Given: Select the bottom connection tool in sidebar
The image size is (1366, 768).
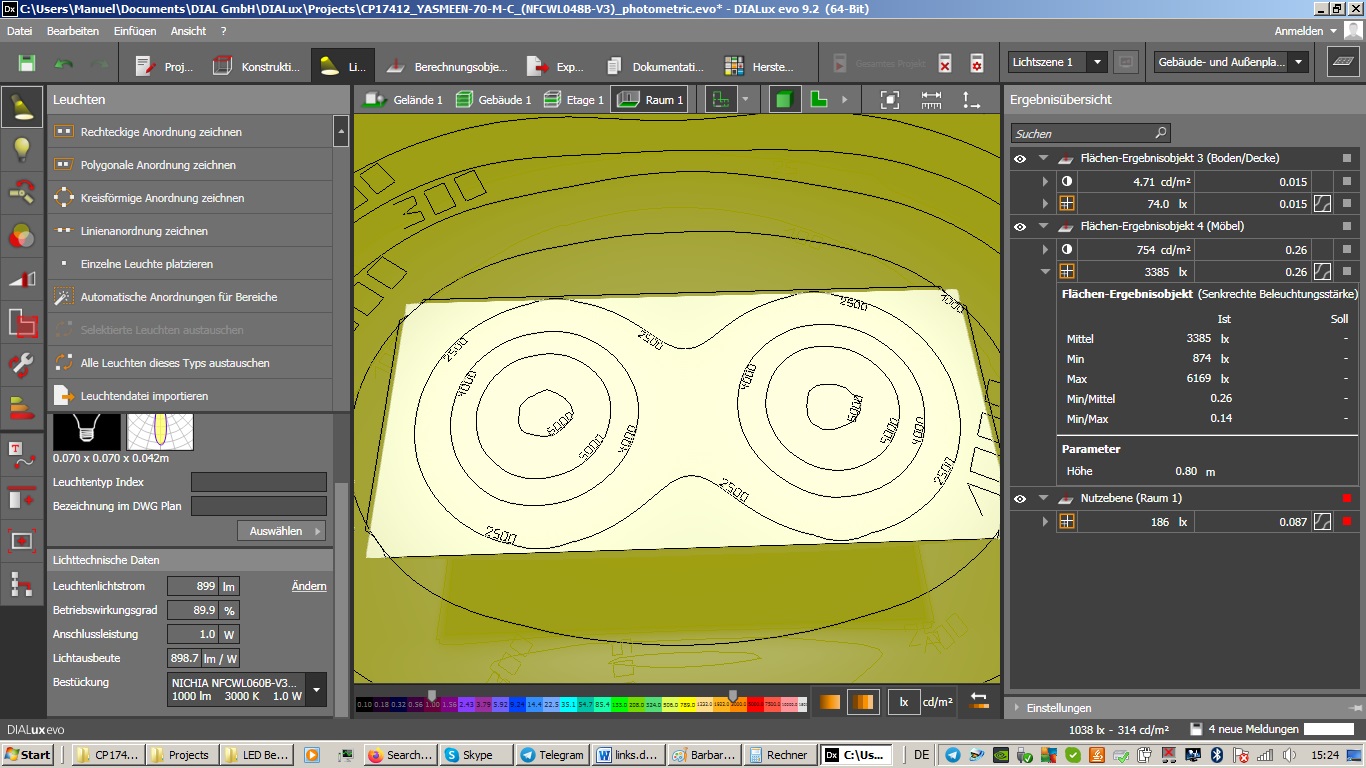Looking at the screenshot, I should (x=21, y=583).
